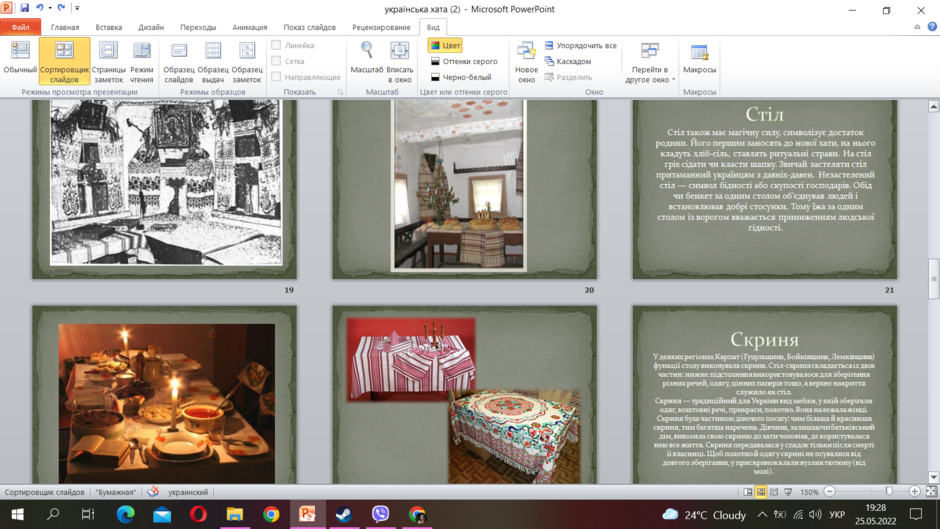This screenshot has height=529, width=940.
Task: Select Оттенки серого mode
Action: [464, 61]
